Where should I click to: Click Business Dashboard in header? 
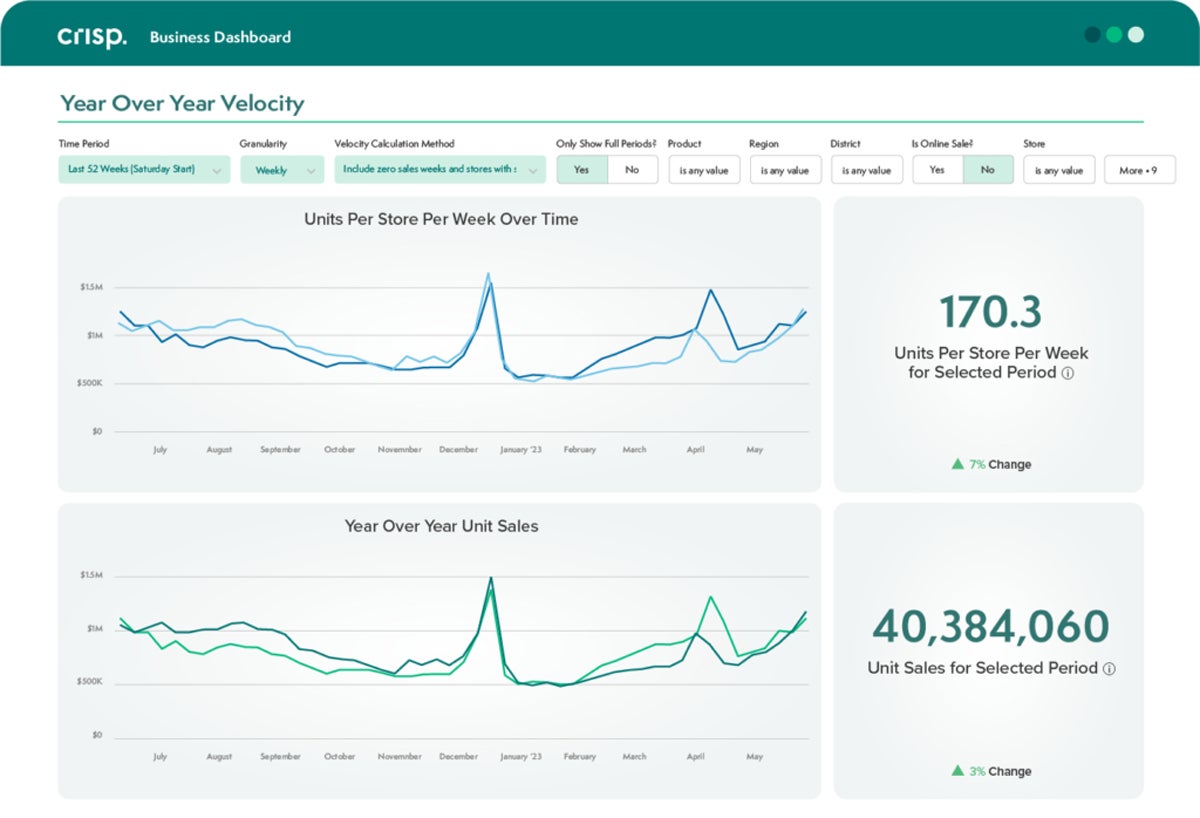(220, 37)
